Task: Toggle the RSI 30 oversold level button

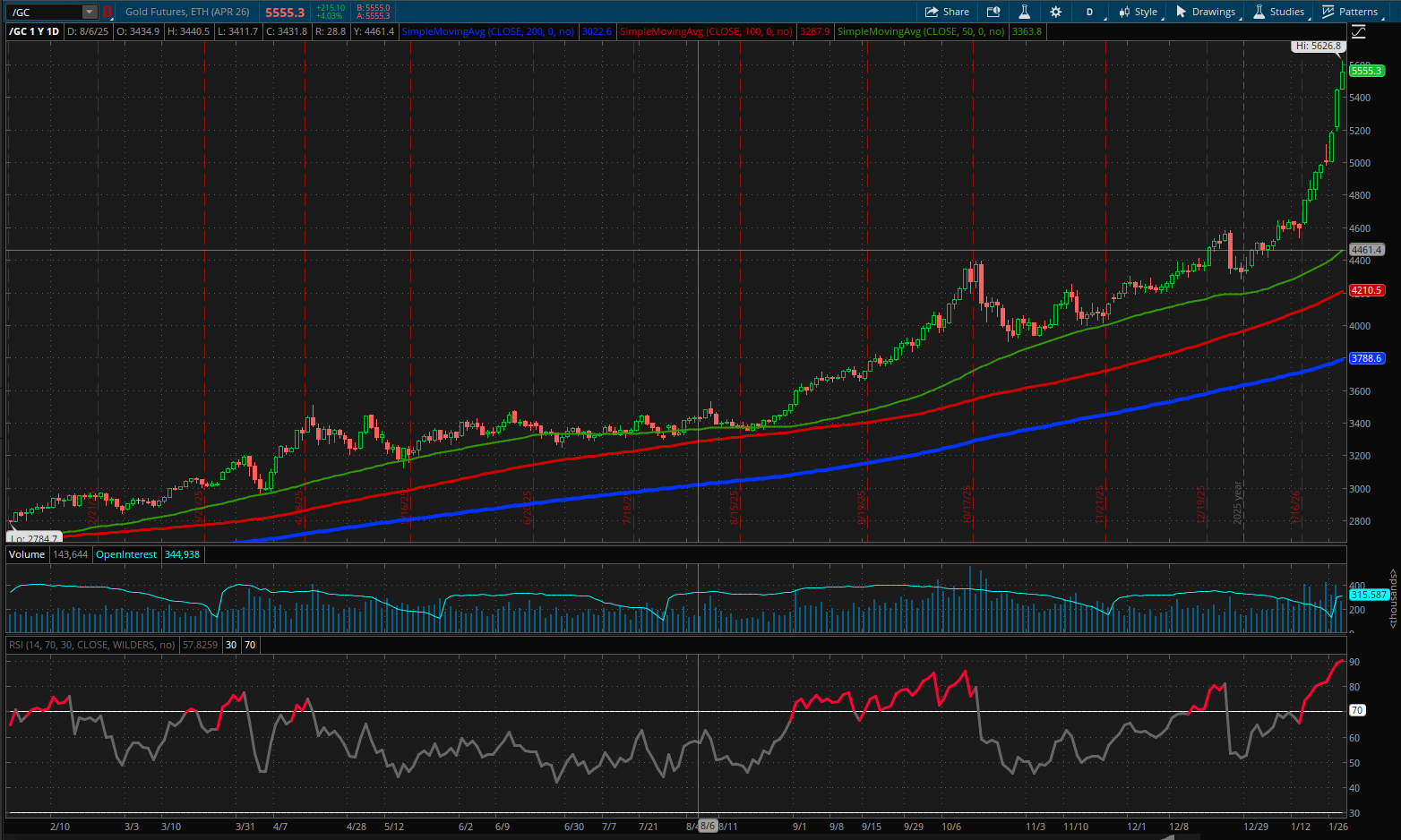Action: coord(230,645)
